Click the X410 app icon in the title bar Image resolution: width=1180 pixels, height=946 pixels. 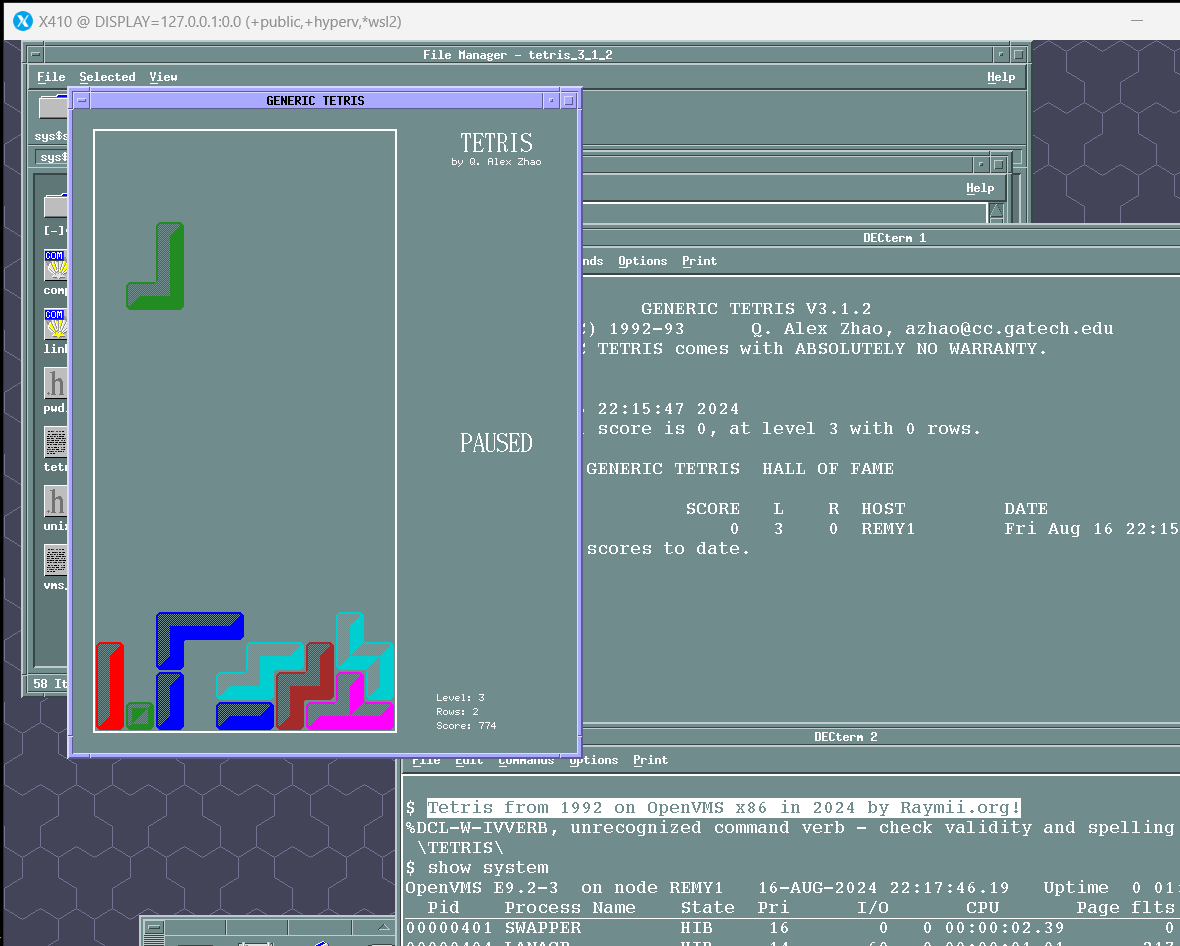(x=22, y=20)
